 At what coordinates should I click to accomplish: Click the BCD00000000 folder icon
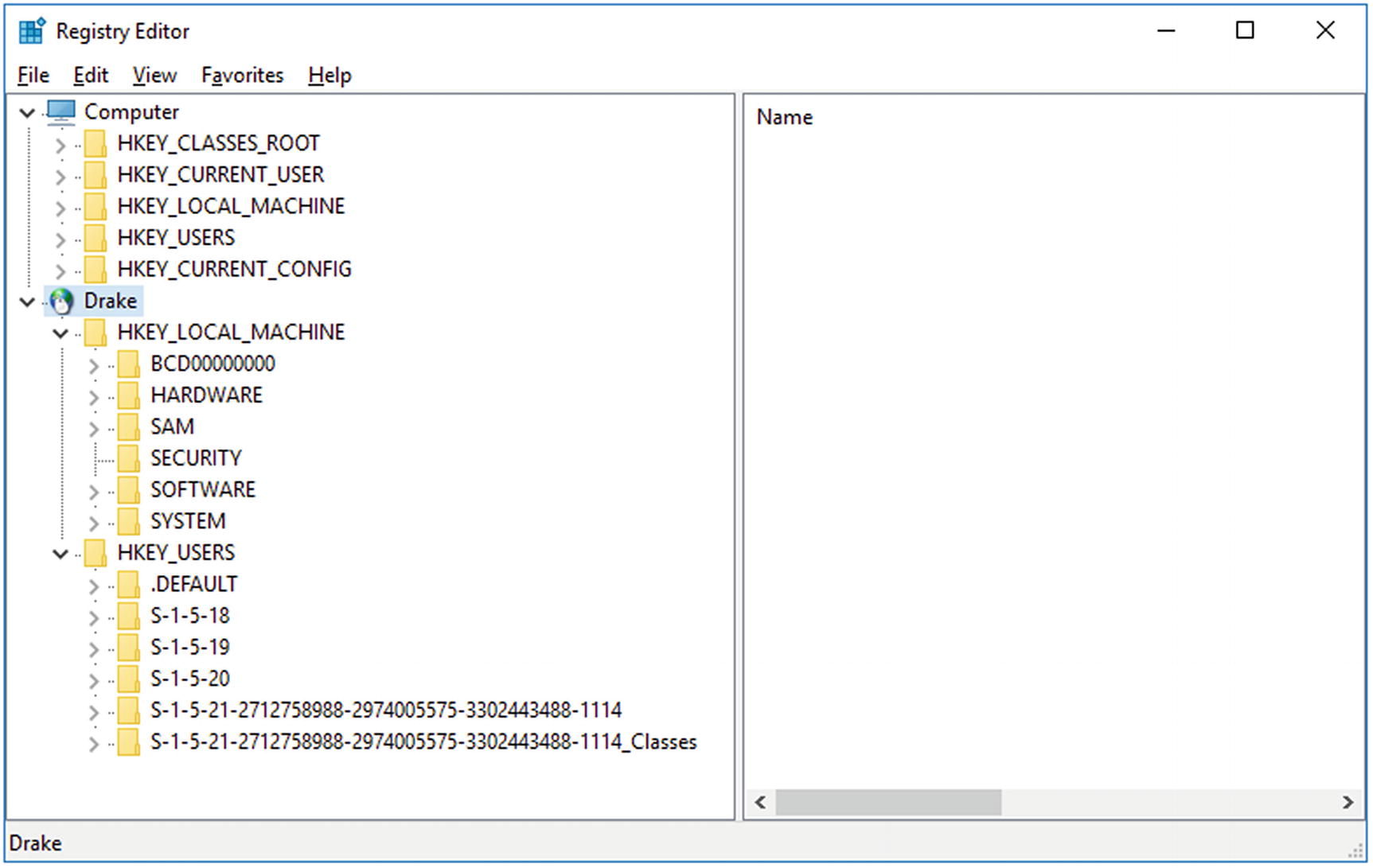[x=128, y=364]
